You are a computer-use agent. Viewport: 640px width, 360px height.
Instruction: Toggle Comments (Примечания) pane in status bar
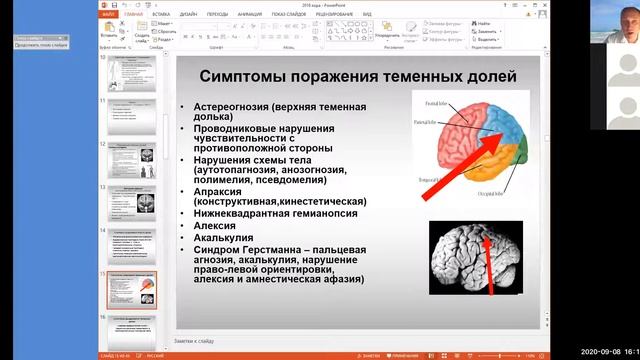402,356
